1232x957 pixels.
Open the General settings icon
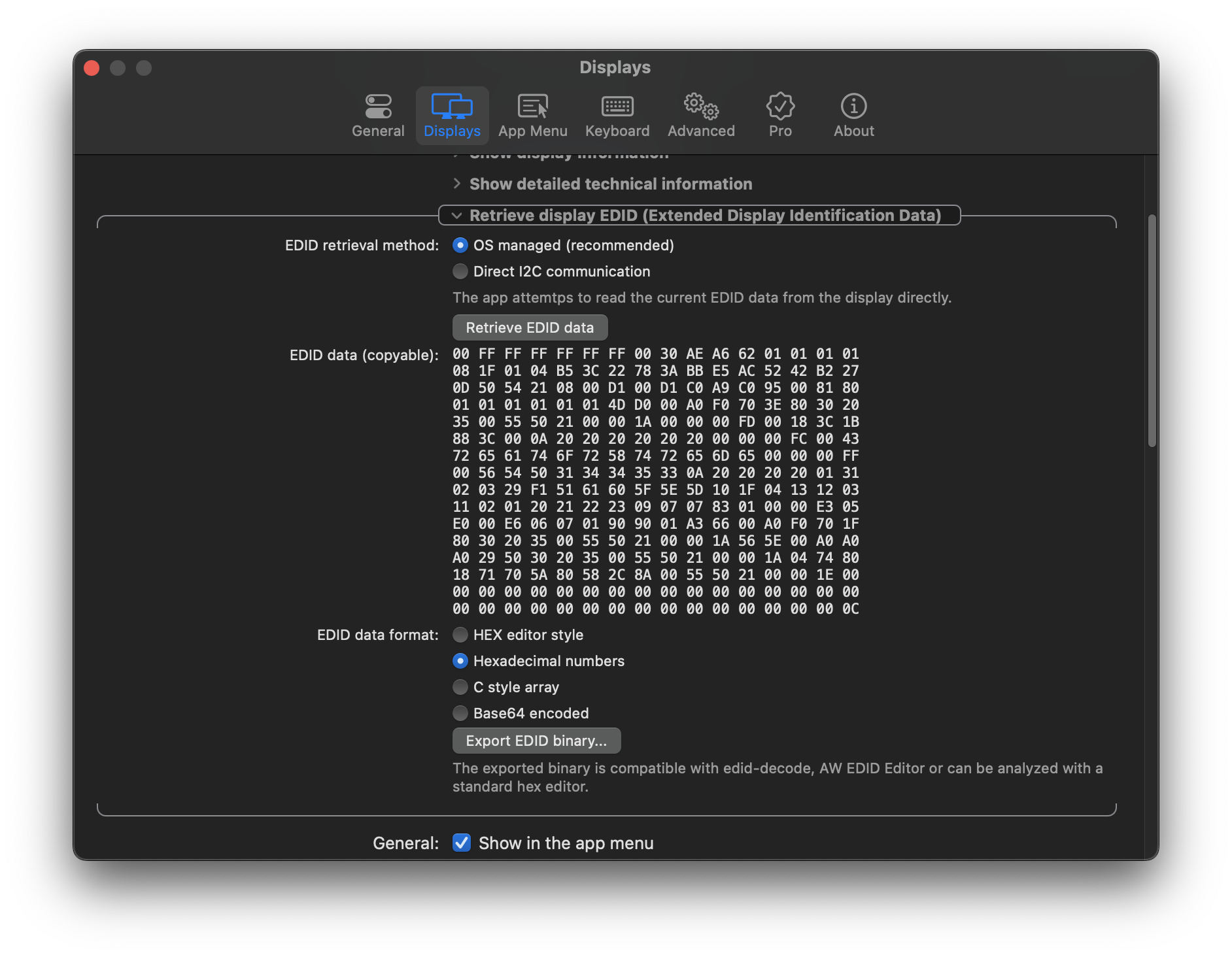point(378,114)
